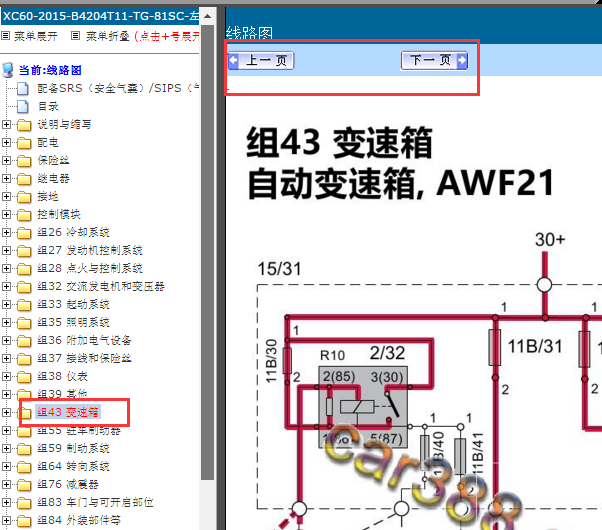This screenshot has height=530, width=602.
Task: Expand 组27 发动机控制系统 folder
Action: tap(6, 250)
